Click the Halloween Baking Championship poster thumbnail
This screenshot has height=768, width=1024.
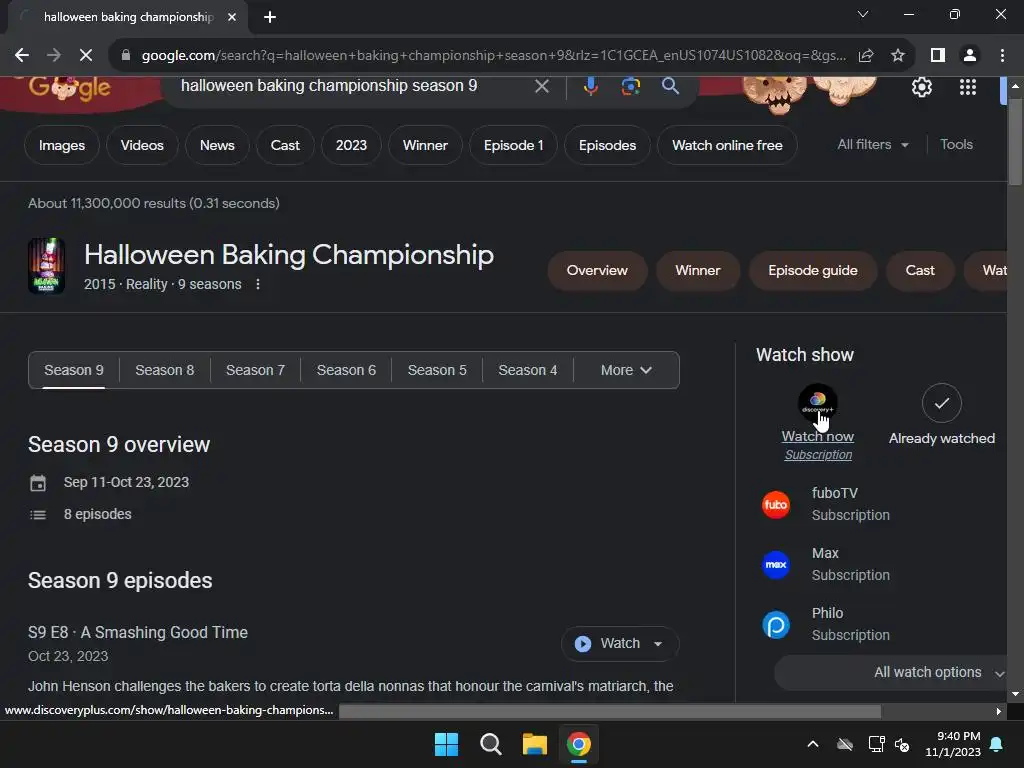pos(46,266)
